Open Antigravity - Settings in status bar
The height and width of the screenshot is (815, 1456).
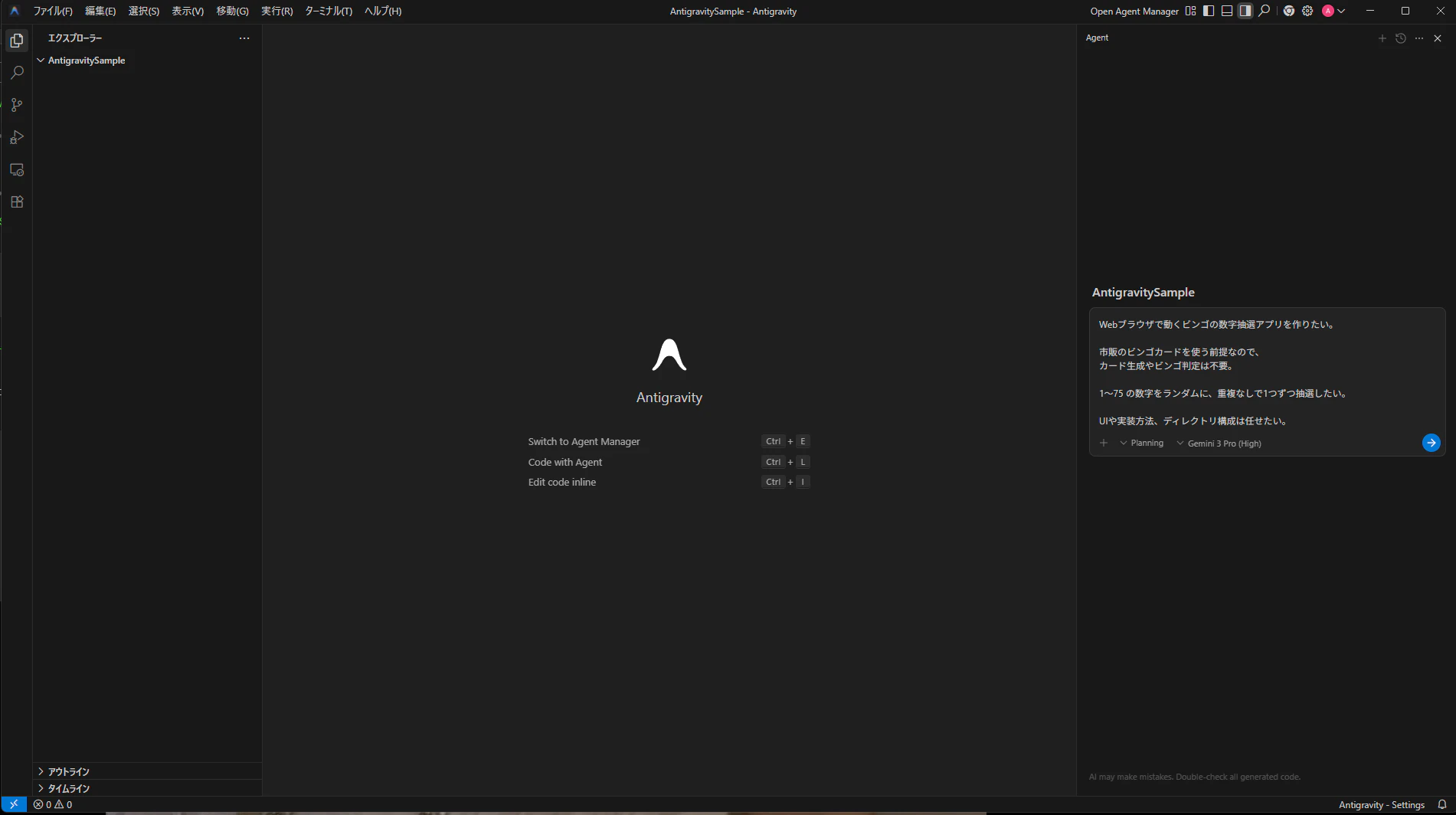point(1382,804)
